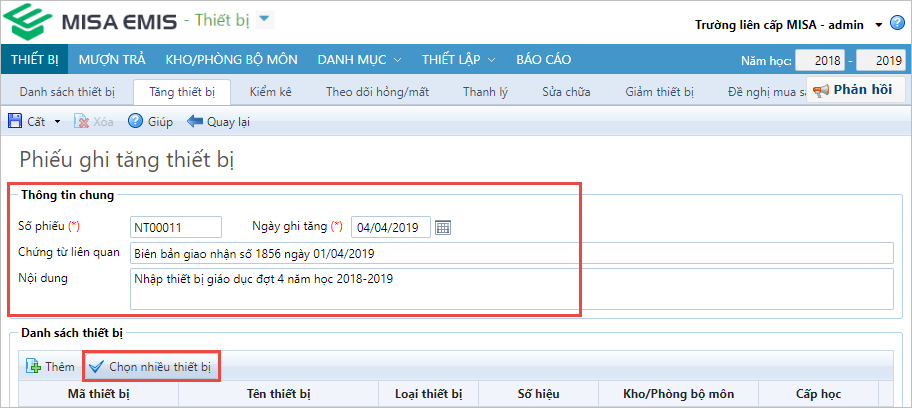
Task: Open the KHO/PHÒNG BỘ MÔN menu
Action: coord(231,59)
